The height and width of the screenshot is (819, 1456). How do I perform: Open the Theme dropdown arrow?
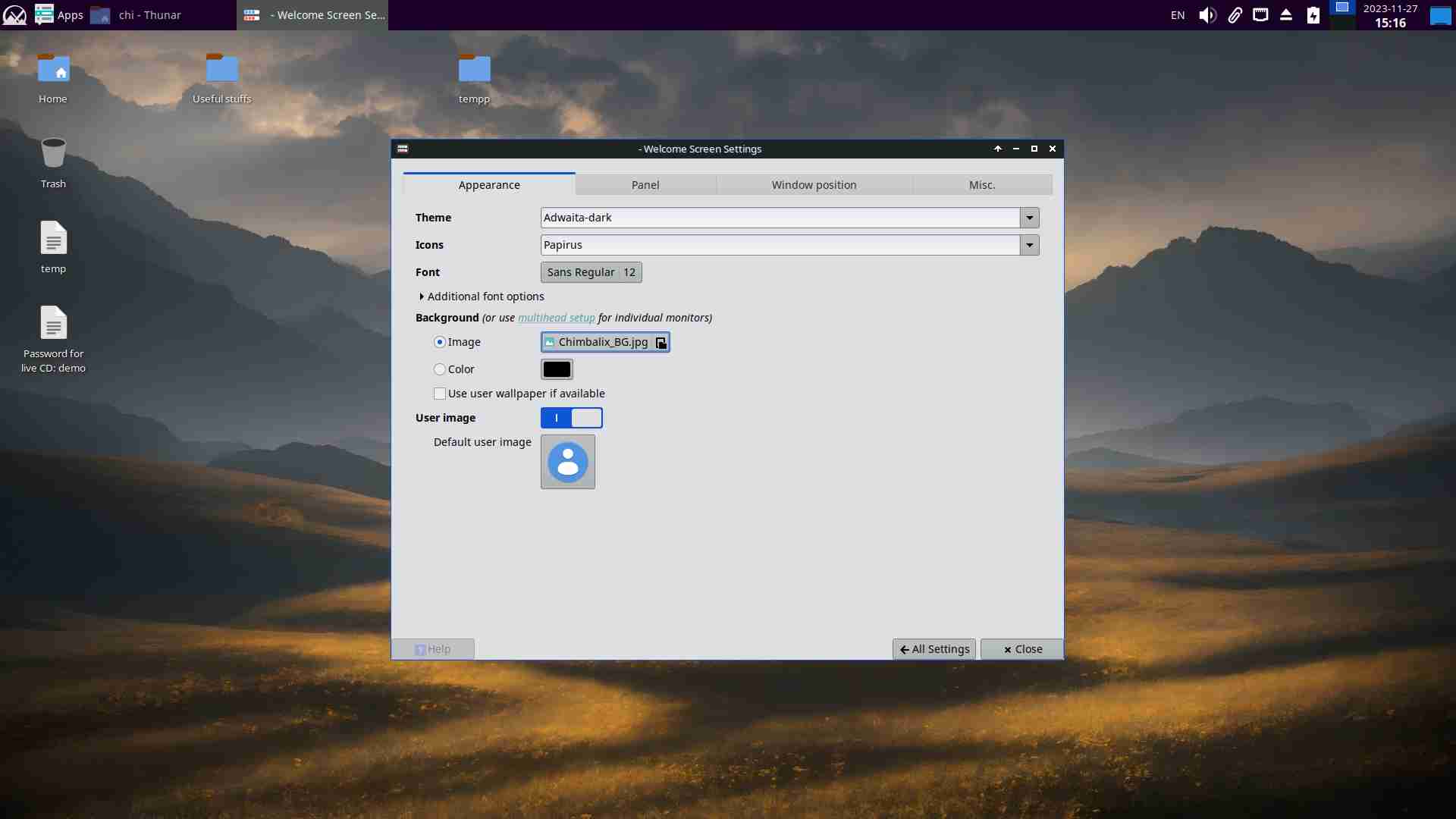coord(1029,218)
